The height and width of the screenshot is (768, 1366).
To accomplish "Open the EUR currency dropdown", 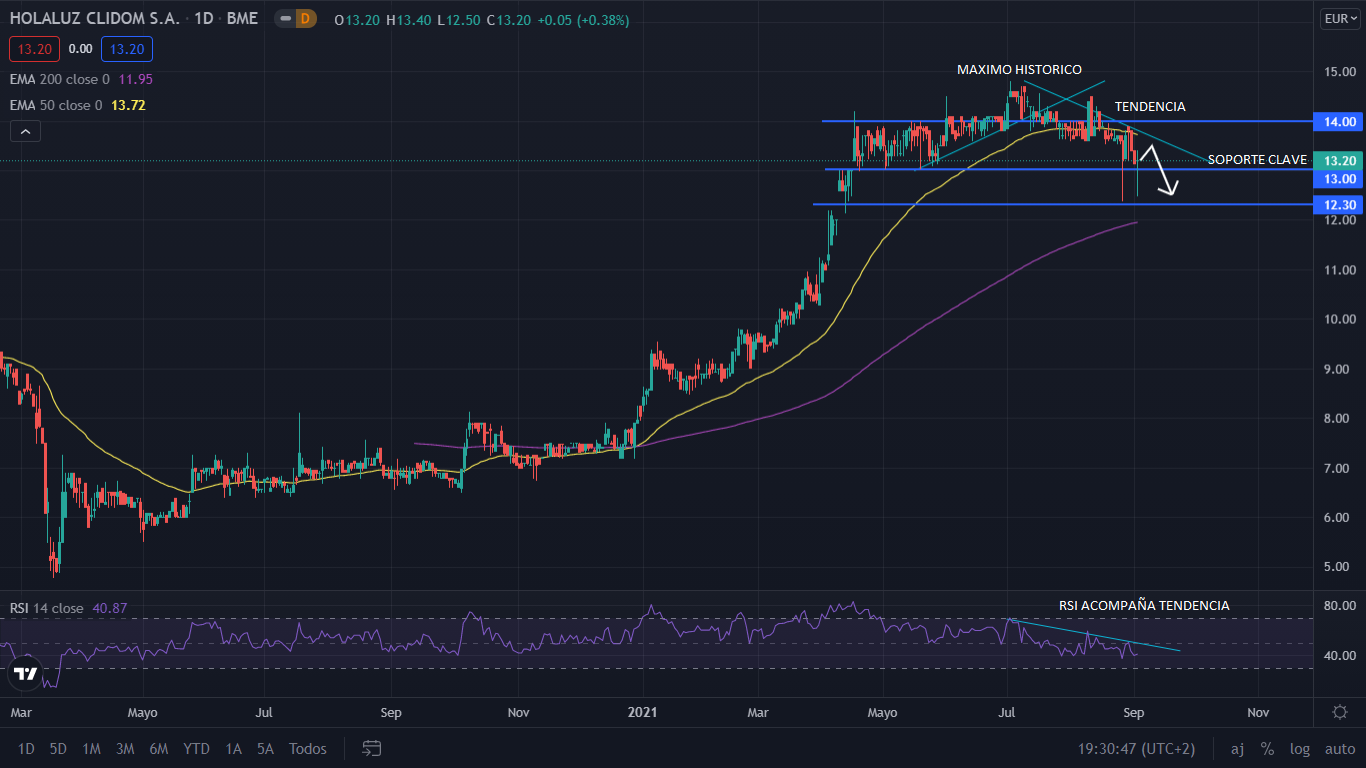I will (x=1339, y=19).
